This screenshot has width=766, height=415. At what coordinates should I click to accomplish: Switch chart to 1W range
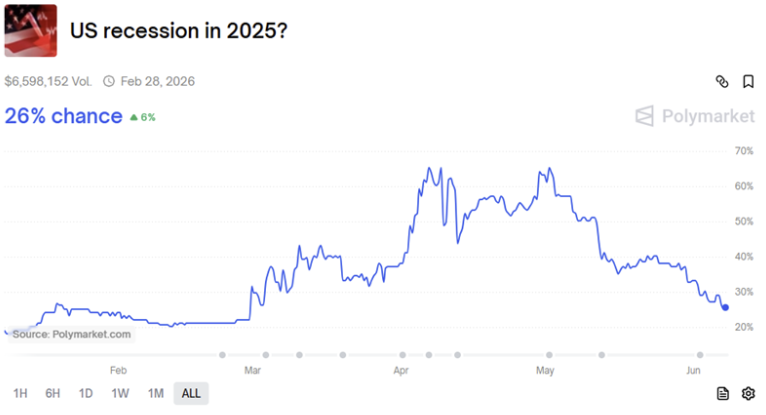(x=120, y=393)
